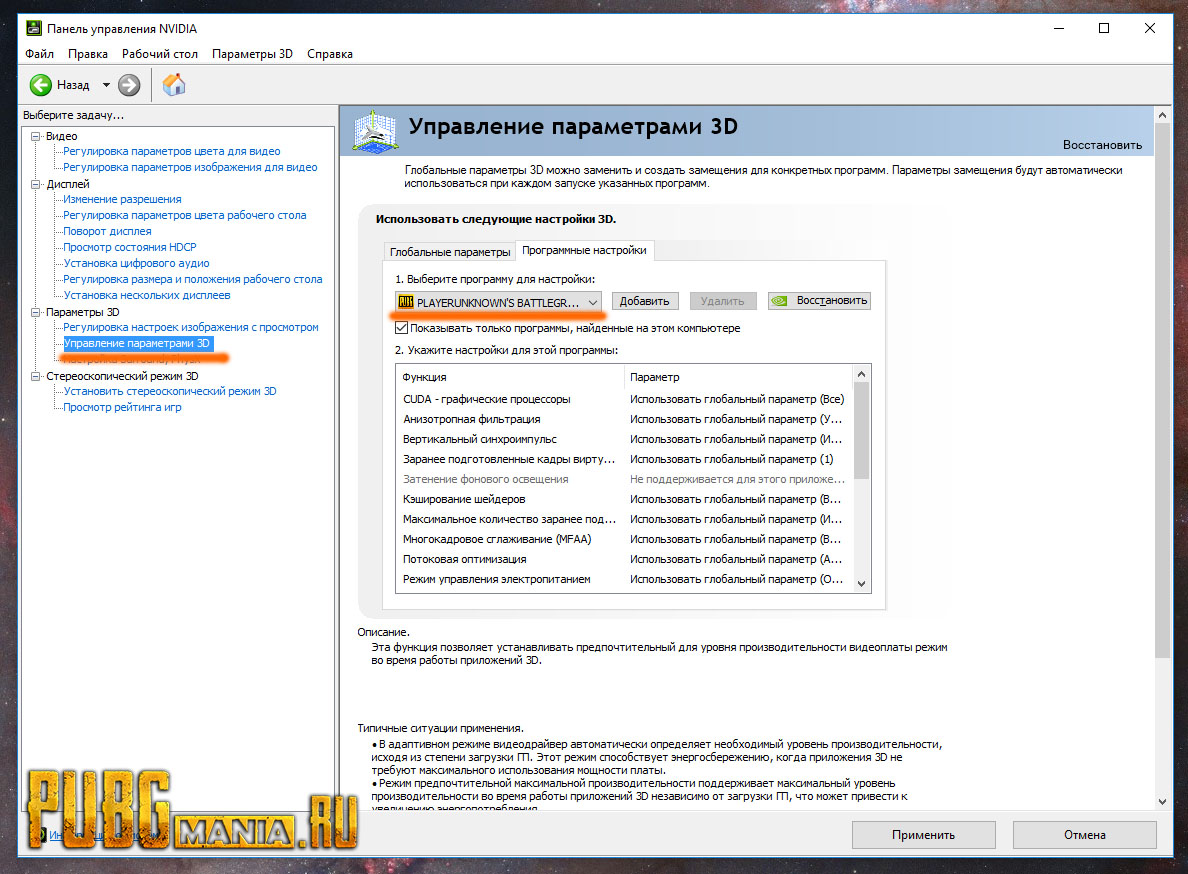Click the PUBG program icon in the dropdown
1188x874 pixels.
pos(406,302)
